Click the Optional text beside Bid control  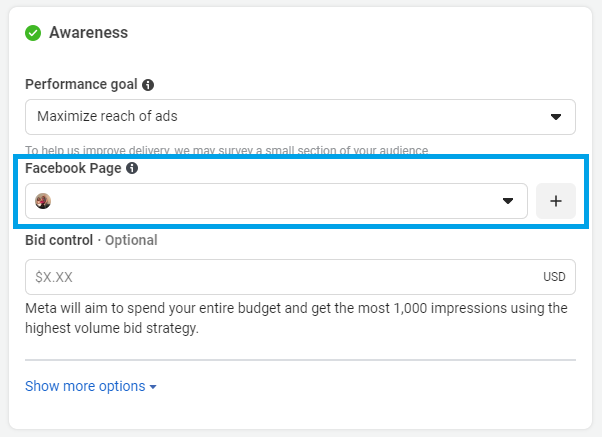coord(130,240)
